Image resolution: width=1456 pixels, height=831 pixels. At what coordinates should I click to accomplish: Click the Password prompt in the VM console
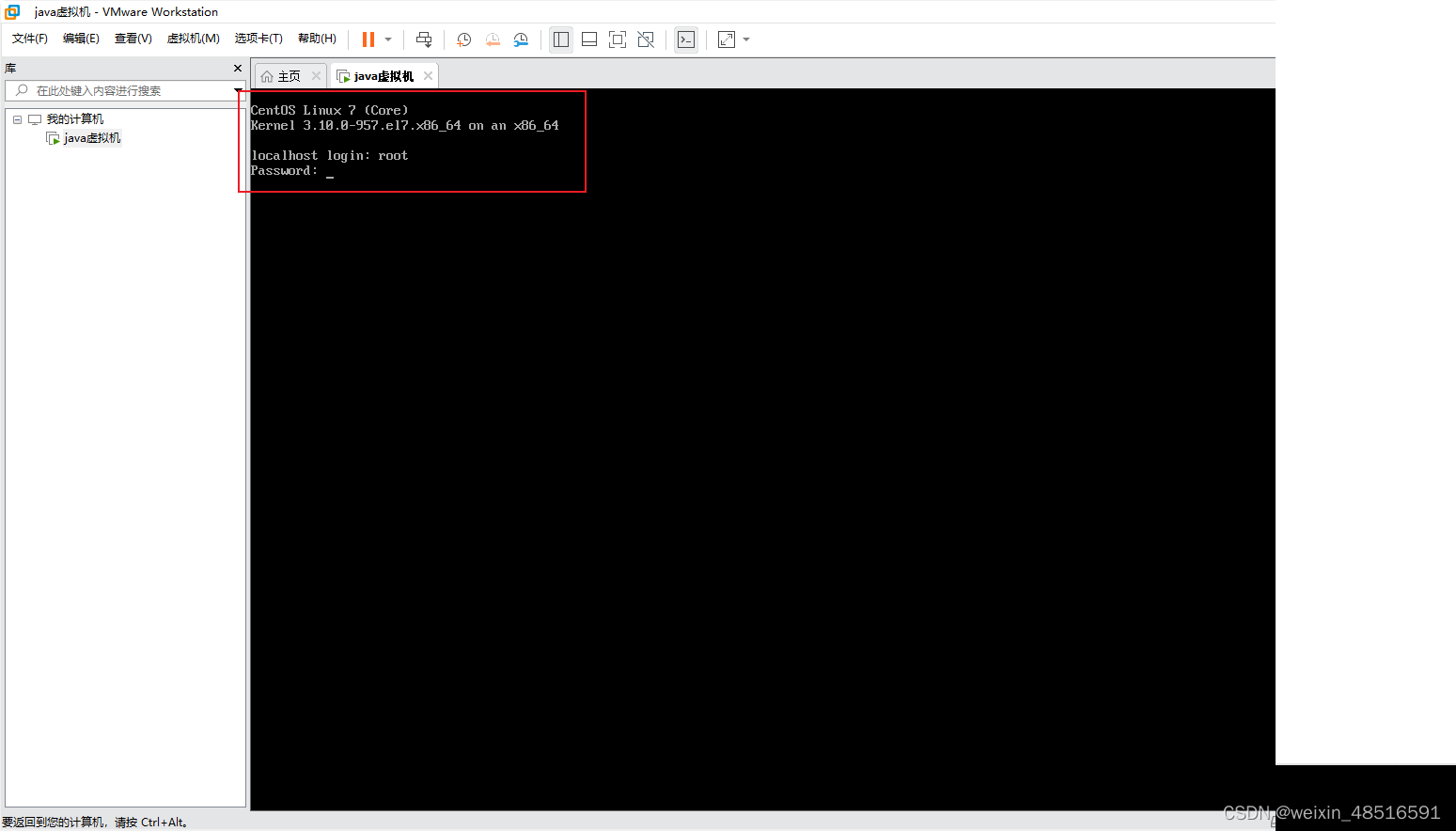(x=285, y=171)
